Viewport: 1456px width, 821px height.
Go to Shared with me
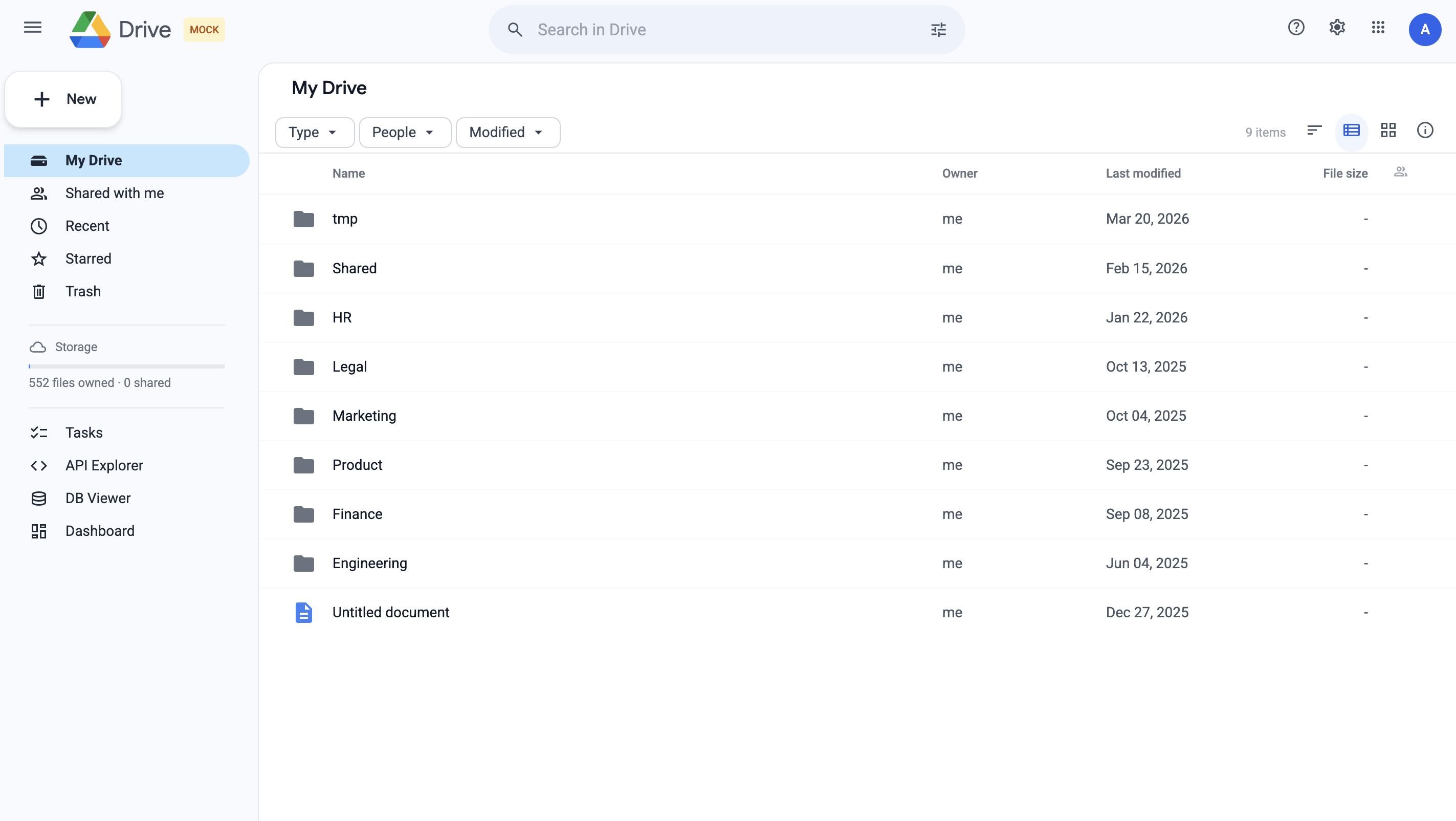[114, 193]
